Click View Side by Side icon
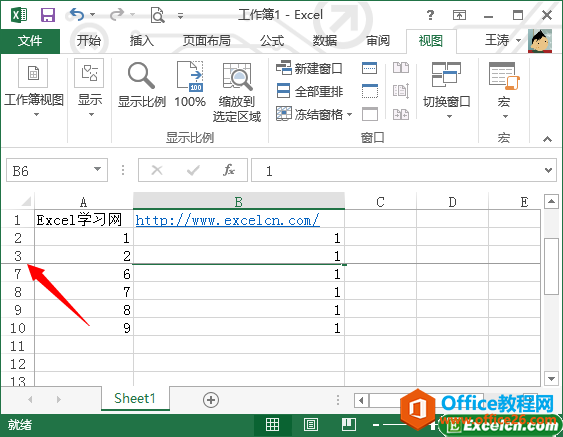This screenshot has width=563, height=437. pos(401,68)
